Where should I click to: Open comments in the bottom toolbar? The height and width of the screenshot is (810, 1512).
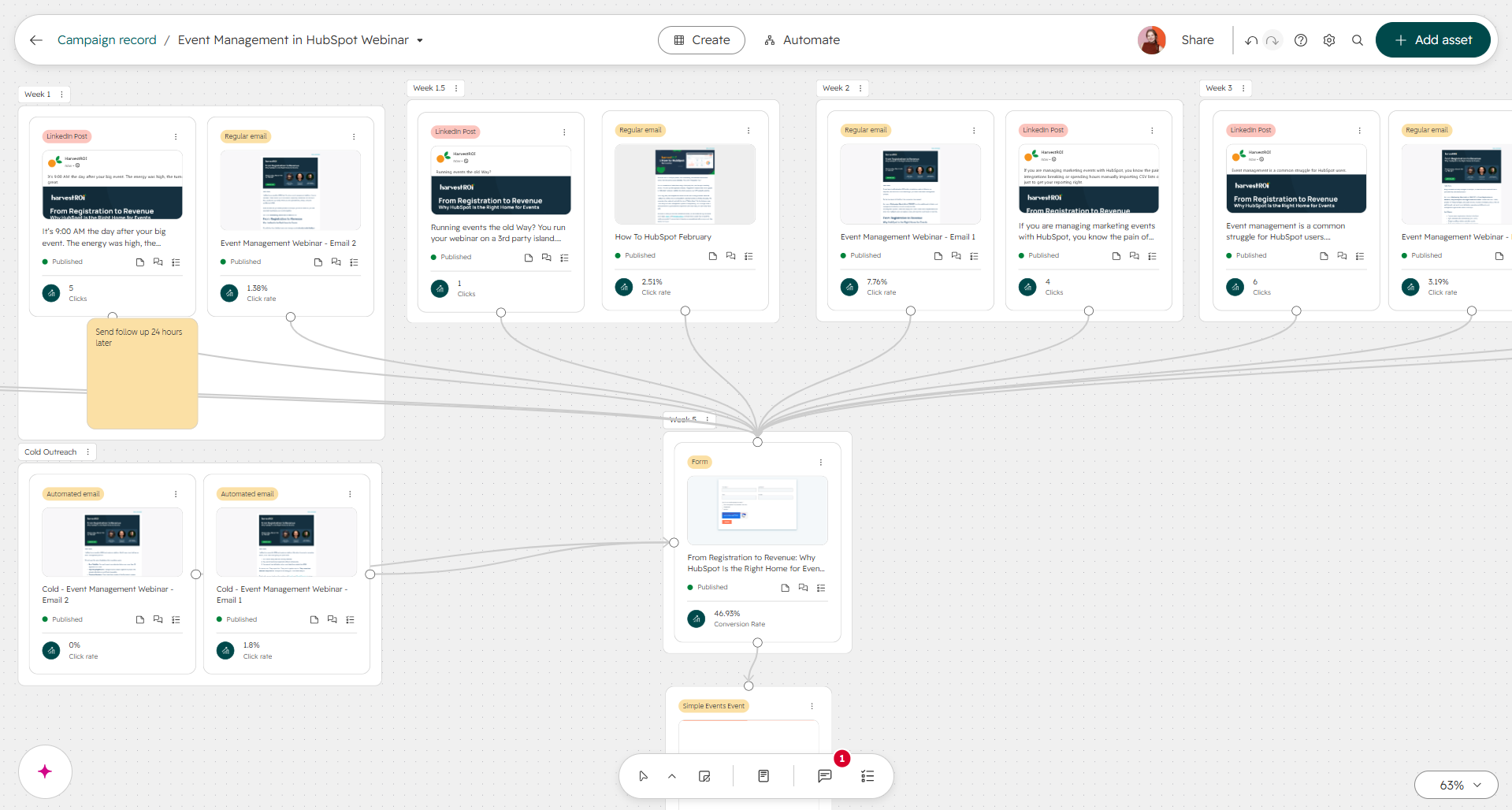click(x=825, y=776)
